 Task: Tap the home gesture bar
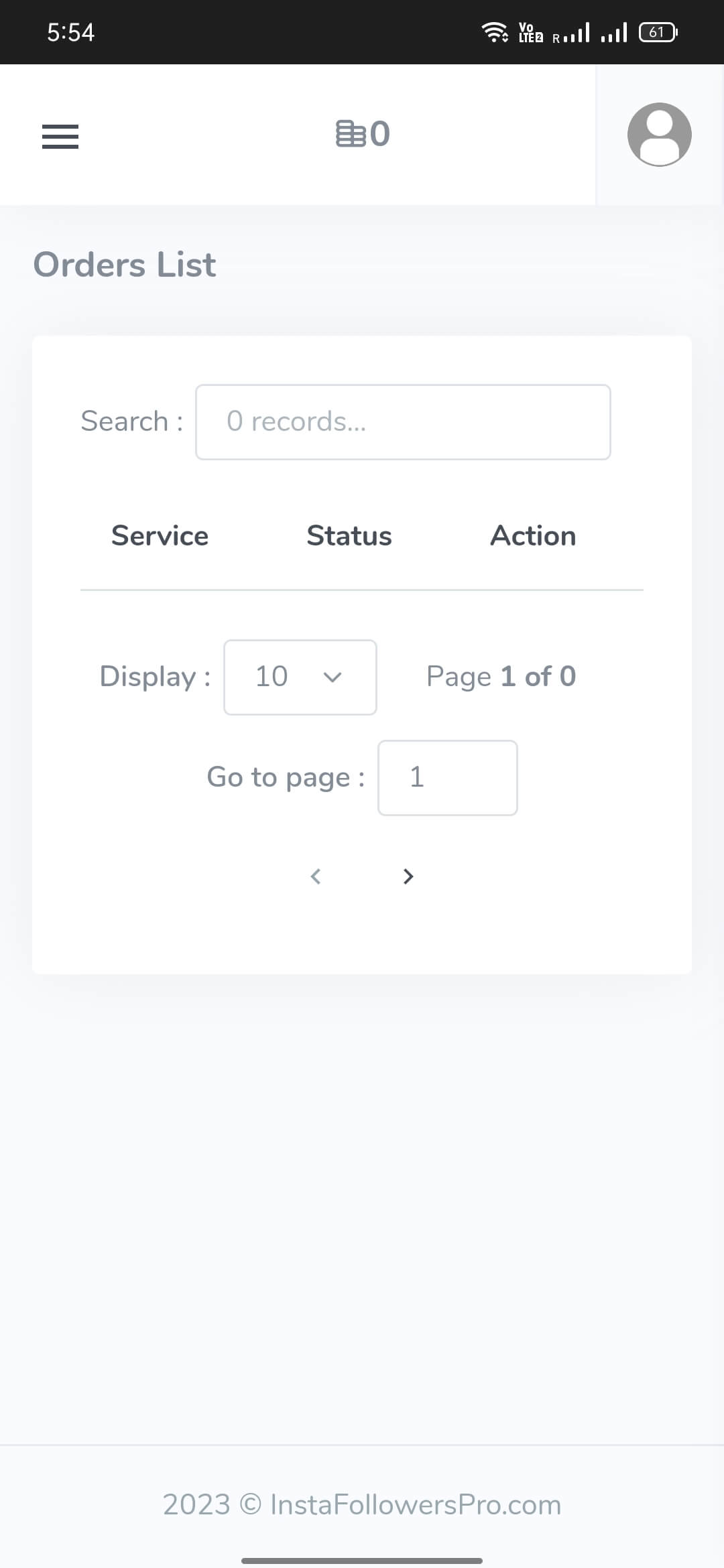pyautogui.click(x=362, y=1560)
